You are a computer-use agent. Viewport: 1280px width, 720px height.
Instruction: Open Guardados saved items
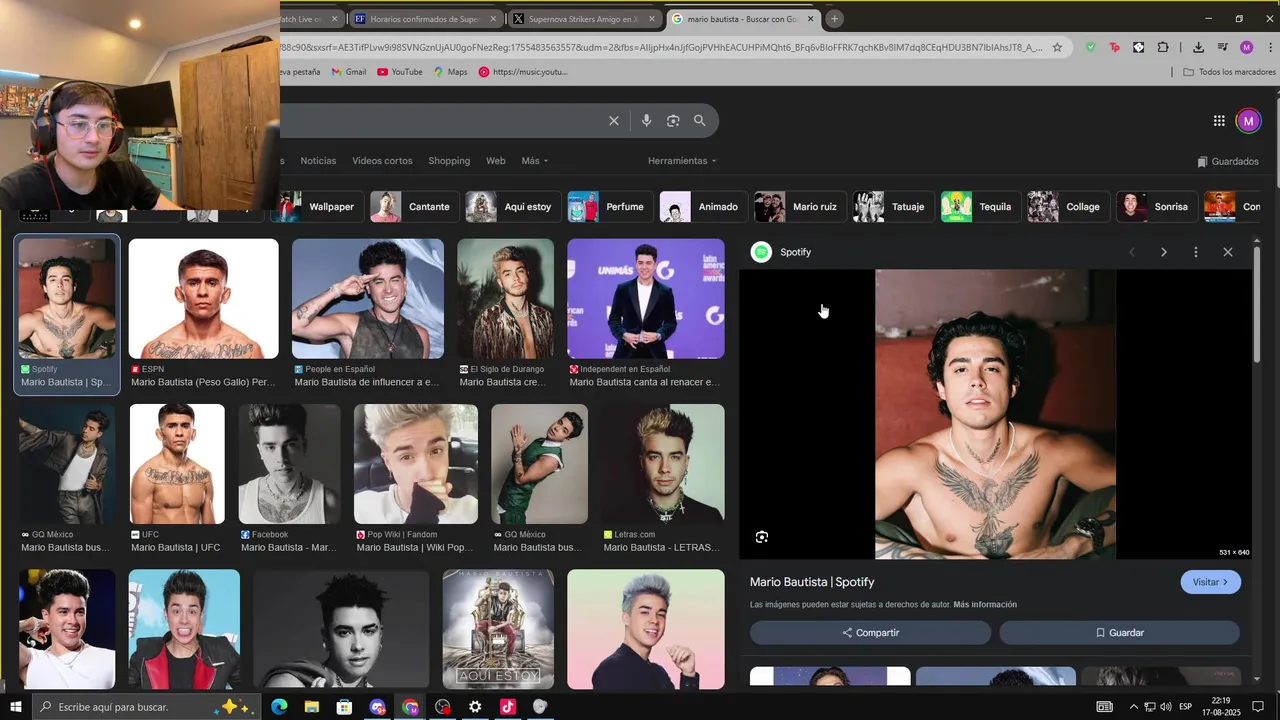pos(1228,161)
